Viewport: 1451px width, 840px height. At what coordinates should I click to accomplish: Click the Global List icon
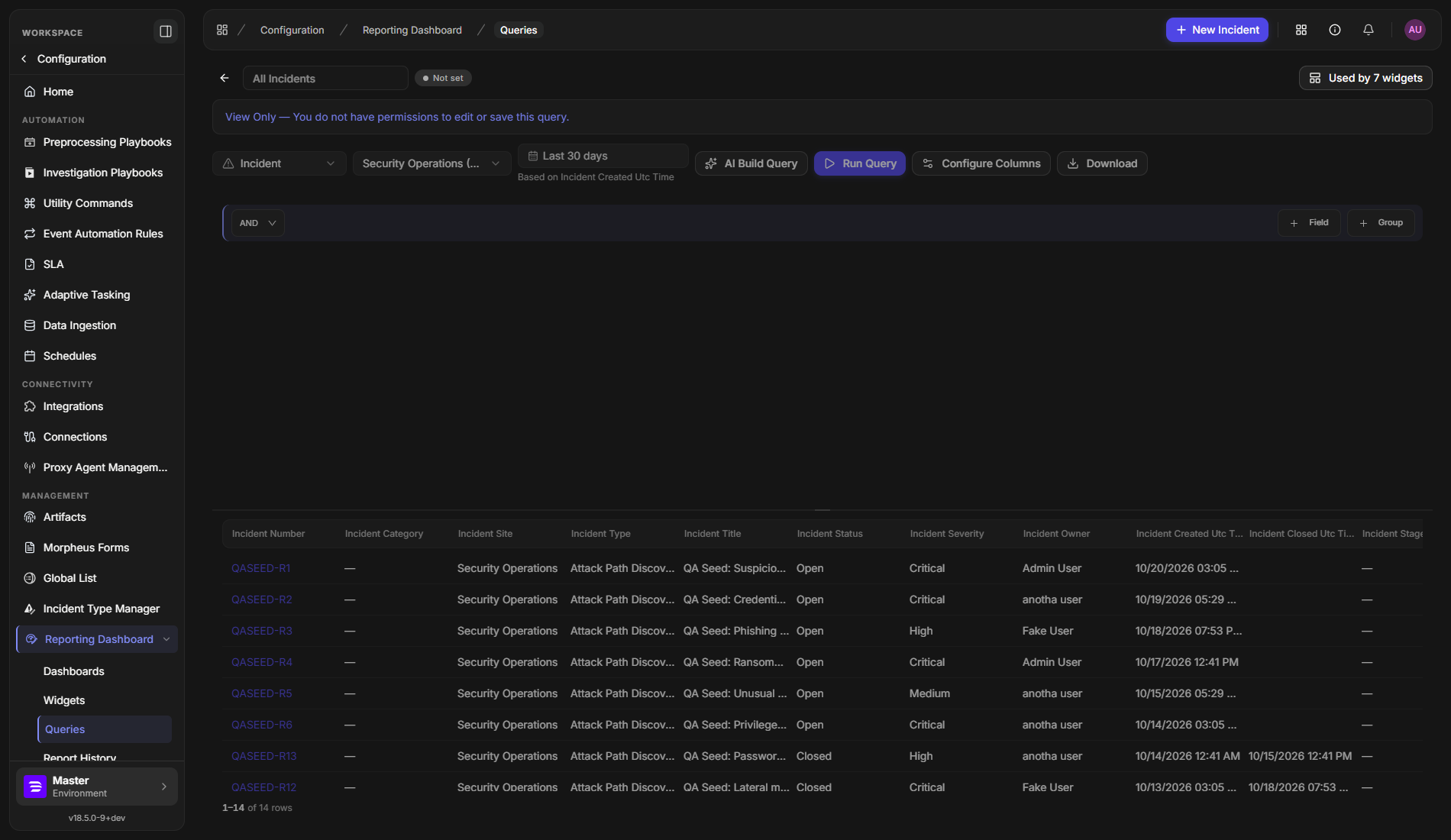tap(30, 578)
